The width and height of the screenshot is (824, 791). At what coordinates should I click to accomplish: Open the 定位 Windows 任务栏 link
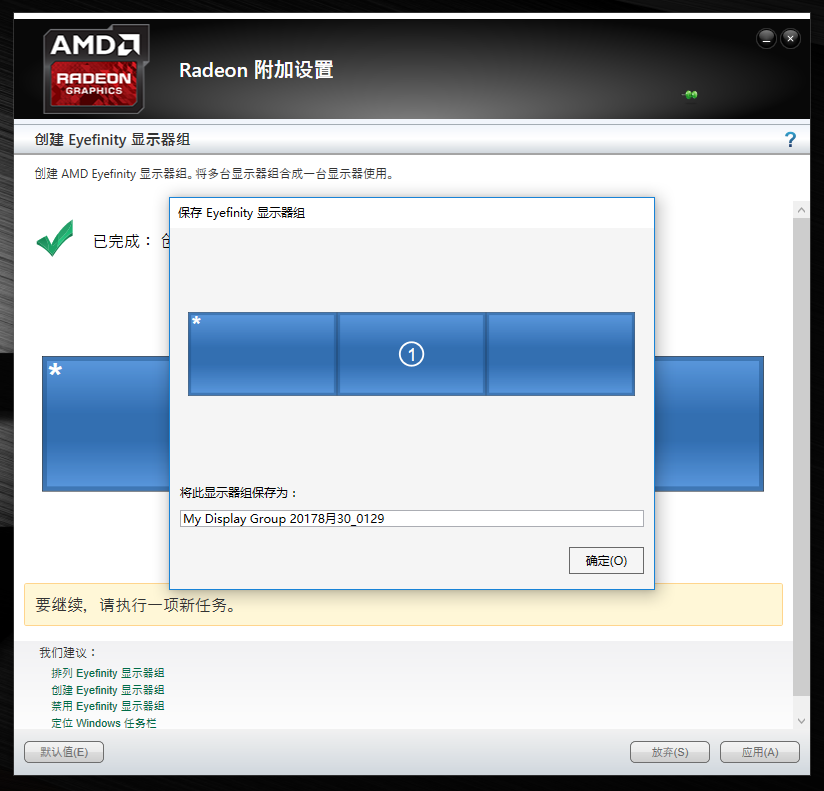coord(104,723)
